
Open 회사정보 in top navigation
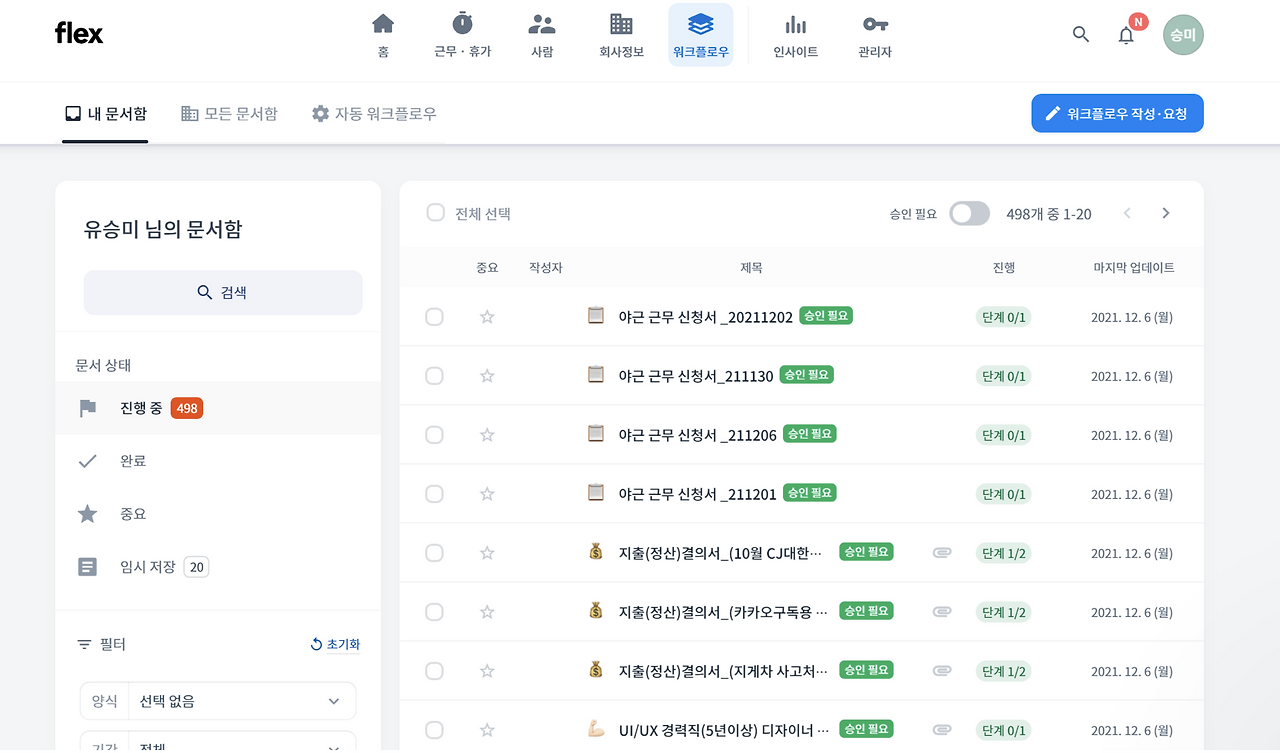pyautogui.click(x=621, y=35)
